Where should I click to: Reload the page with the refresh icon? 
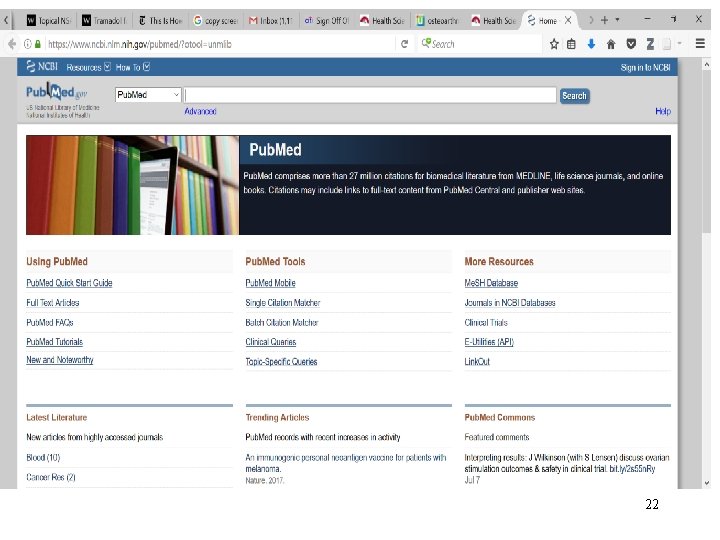coord(405,44)
